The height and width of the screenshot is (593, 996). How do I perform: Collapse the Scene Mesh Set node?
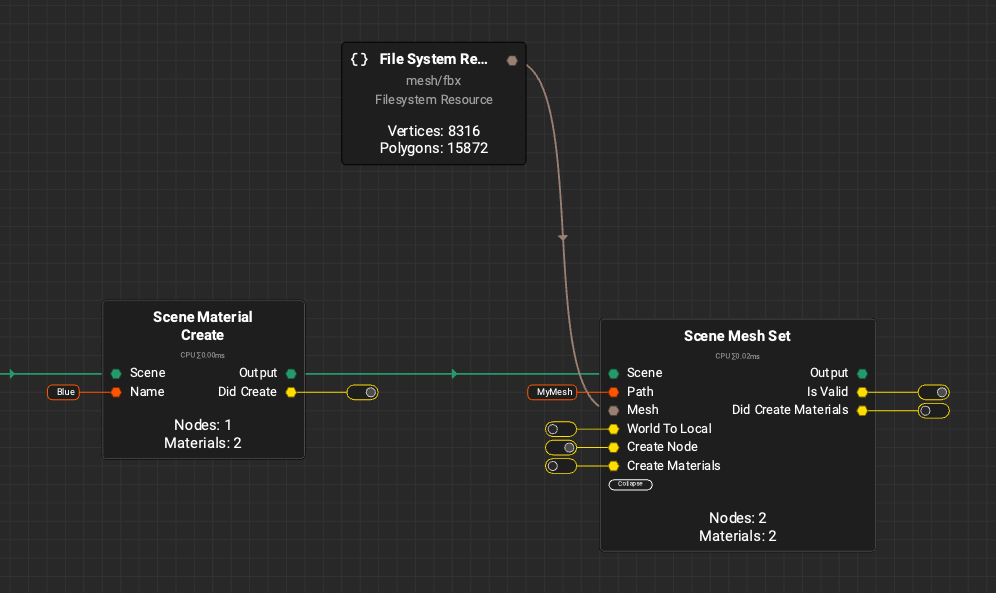click(x=630, y=484)
